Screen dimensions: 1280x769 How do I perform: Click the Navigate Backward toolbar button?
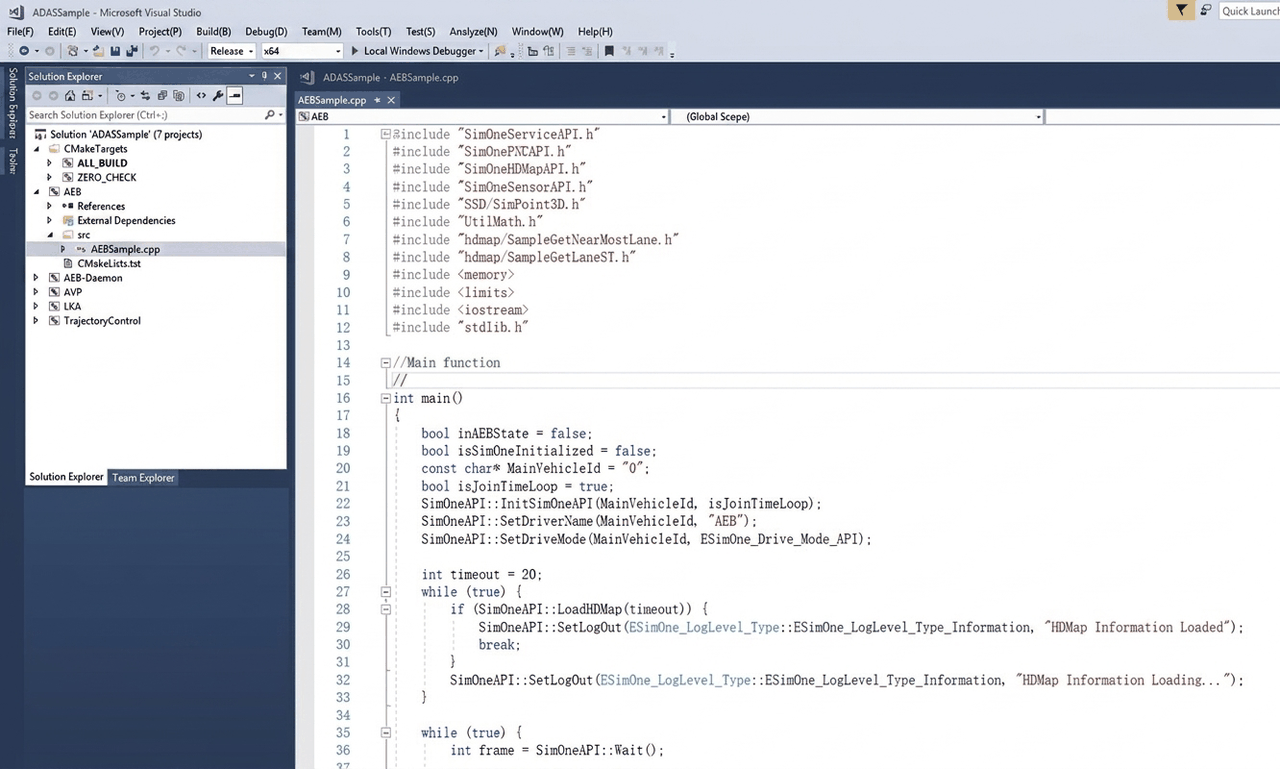24,51
